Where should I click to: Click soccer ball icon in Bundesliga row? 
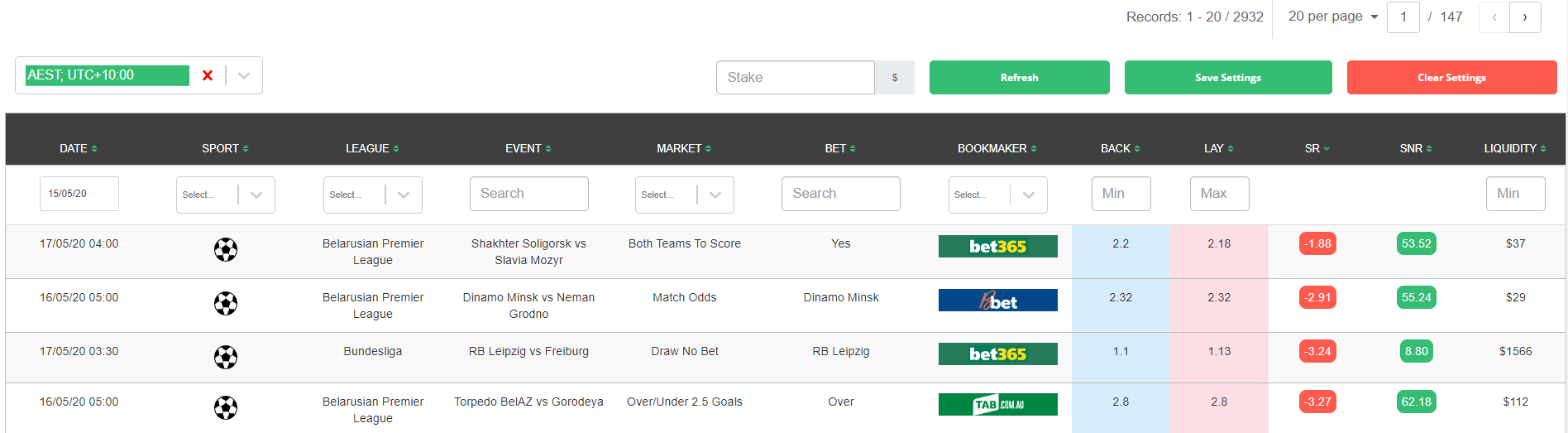coord(226,357)
